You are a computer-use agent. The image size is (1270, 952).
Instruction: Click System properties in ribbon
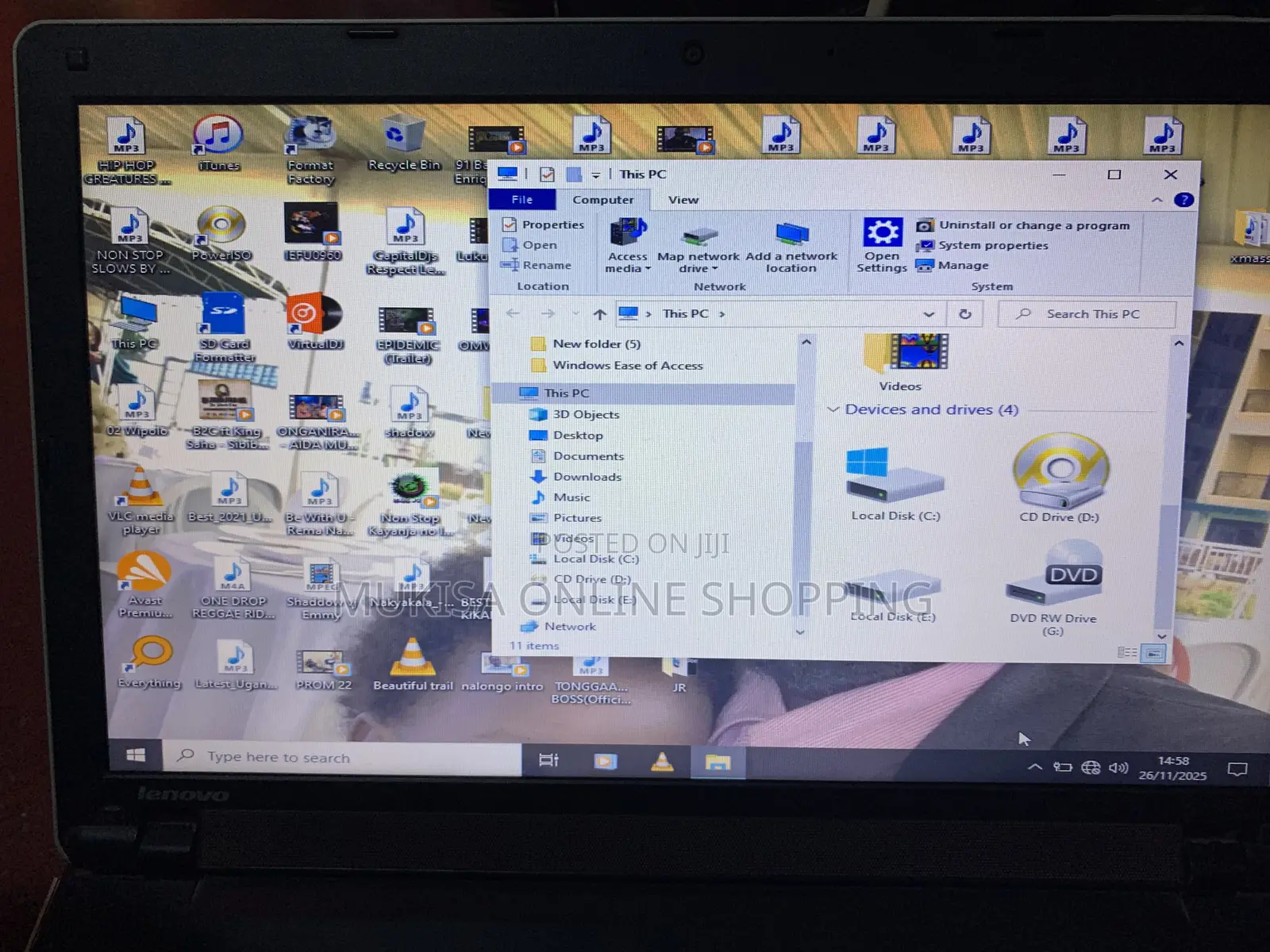983,245
